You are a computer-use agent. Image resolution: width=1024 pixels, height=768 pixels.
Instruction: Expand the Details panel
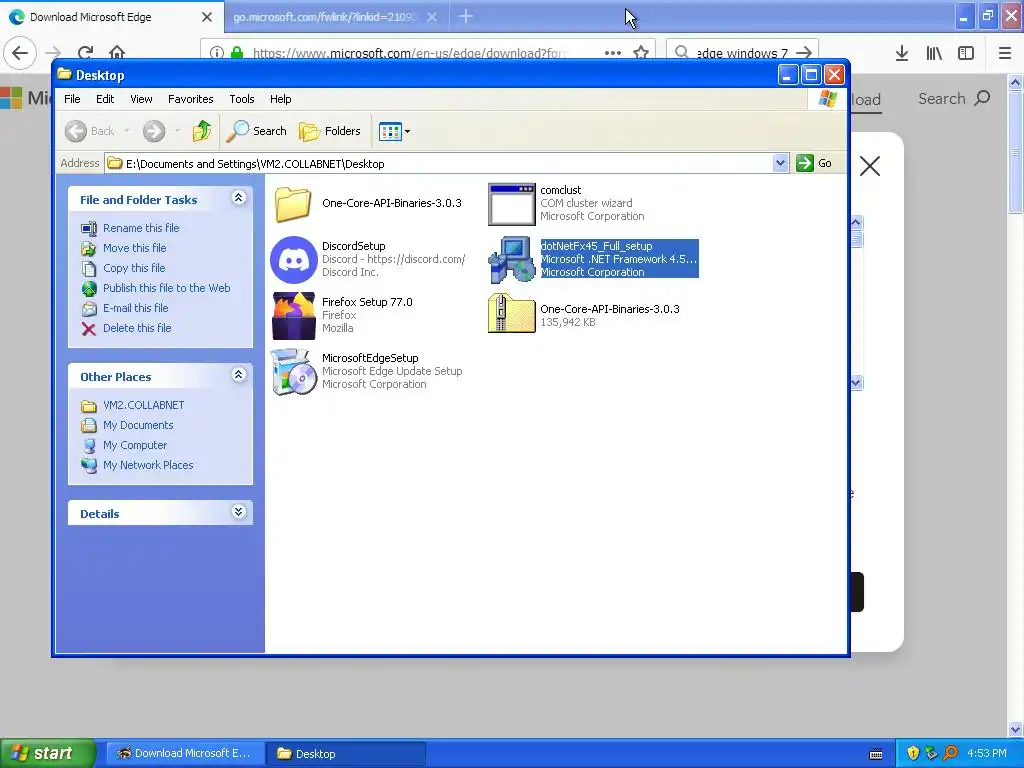238,512
